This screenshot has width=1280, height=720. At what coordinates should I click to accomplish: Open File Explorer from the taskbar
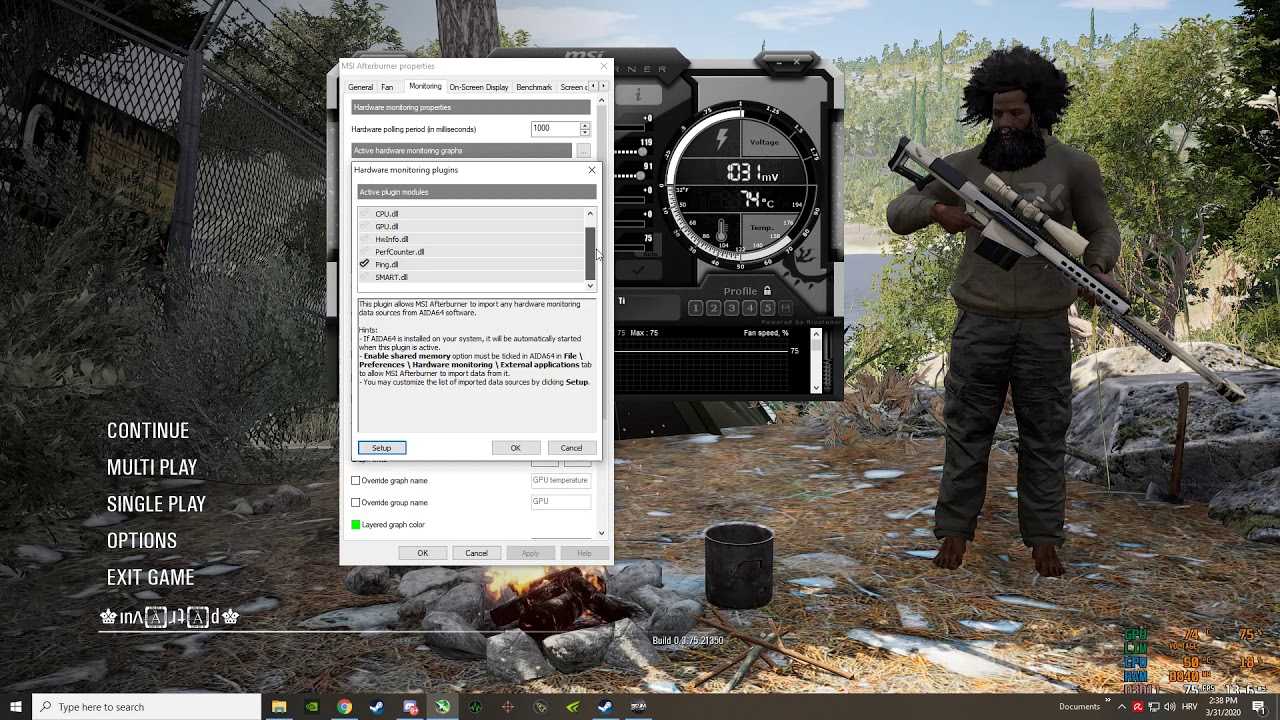(x=279, y=707)
